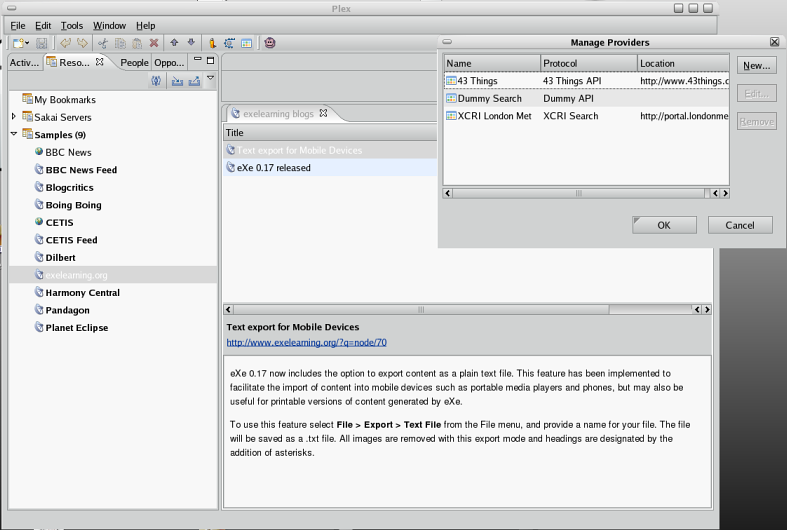This screenshot has width=787, height=530.
Task: Open the File menu
Action: pos(18,26)
